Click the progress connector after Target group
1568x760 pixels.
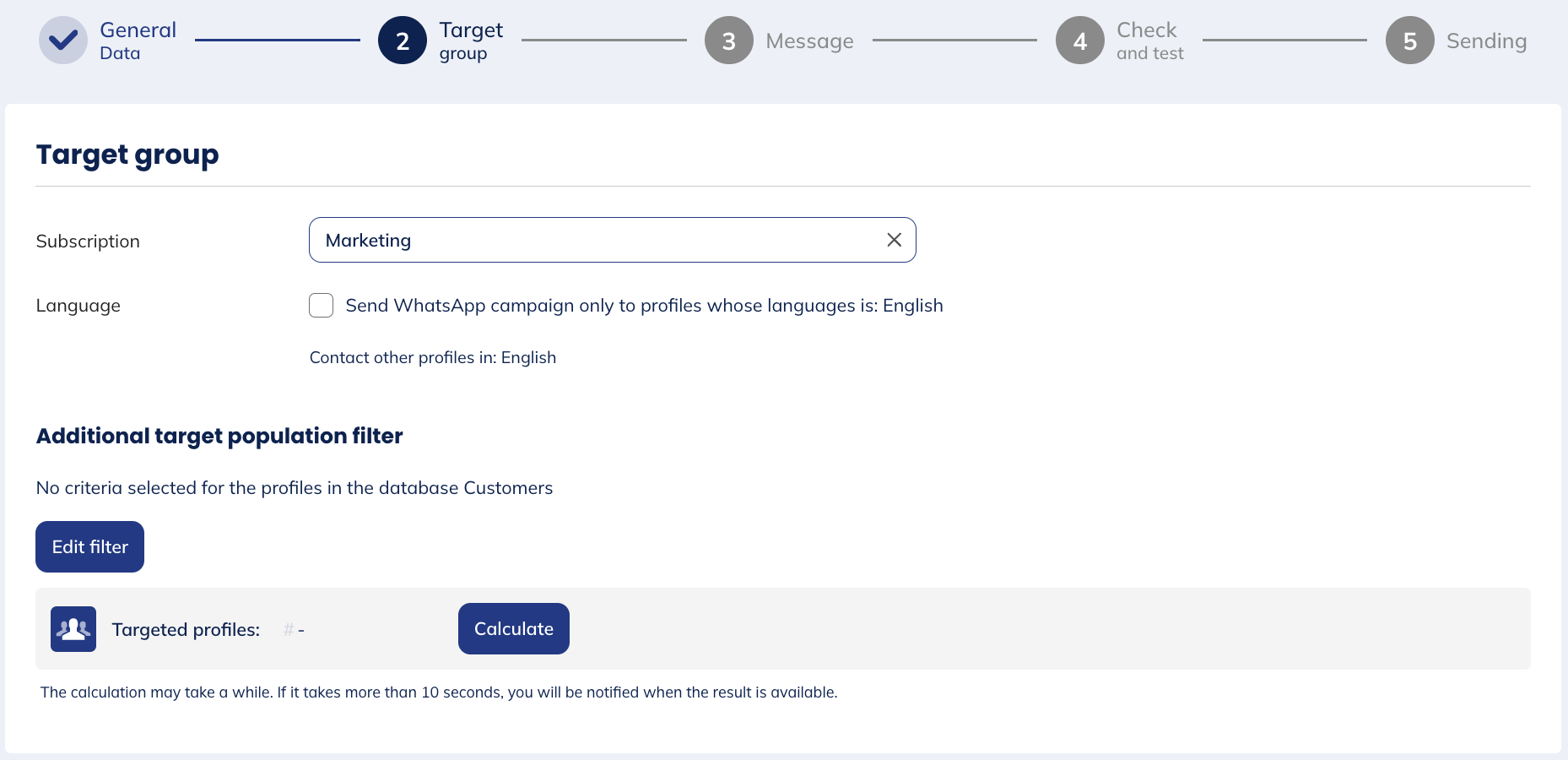[603, 40]
